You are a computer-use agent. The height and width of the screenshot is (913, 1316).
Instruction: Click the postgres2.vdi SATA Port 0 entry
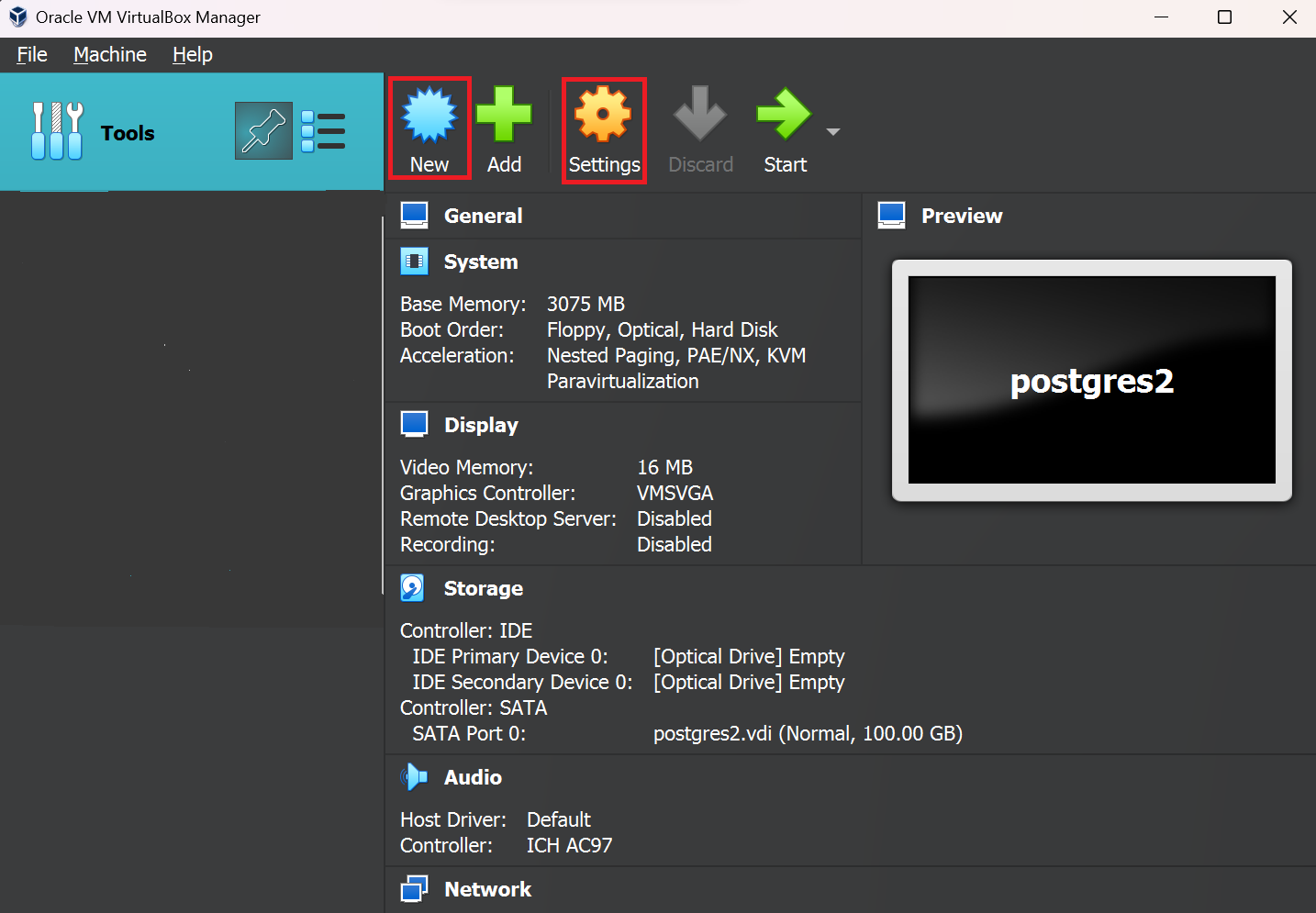(x=808, y=733)
